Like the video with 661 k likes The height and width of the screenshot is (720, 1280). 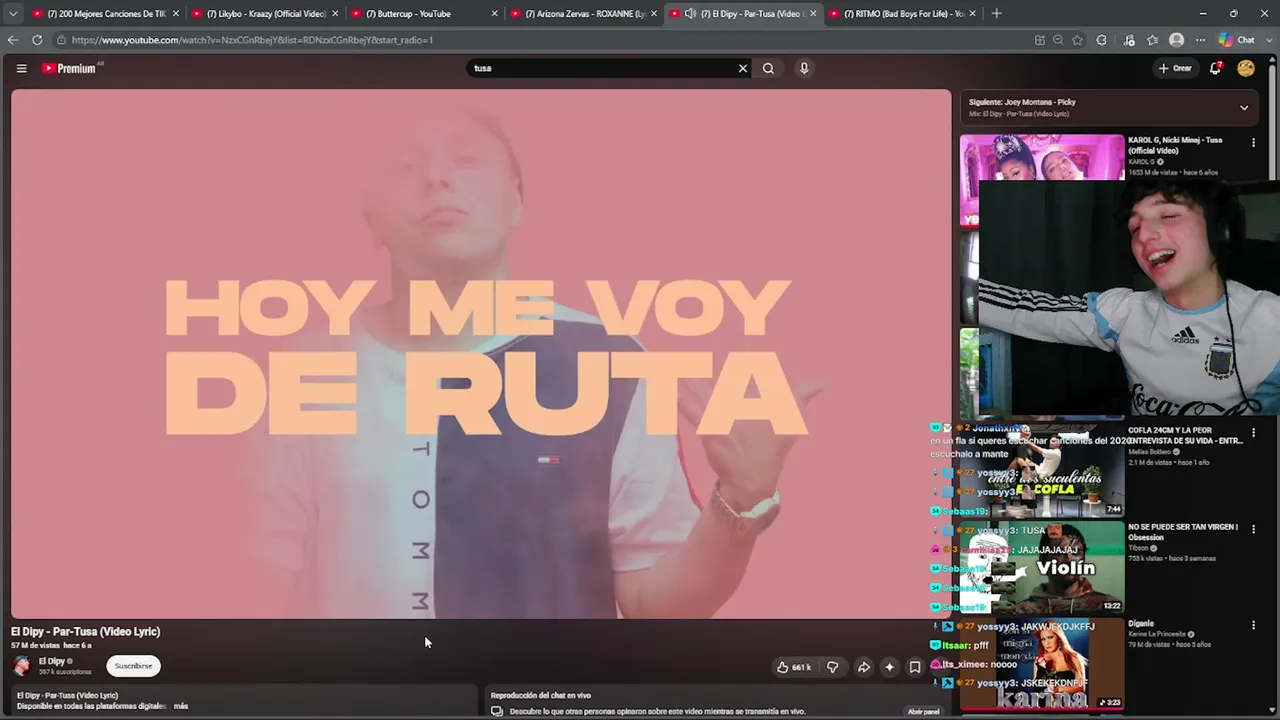click(x=793, y=667)
